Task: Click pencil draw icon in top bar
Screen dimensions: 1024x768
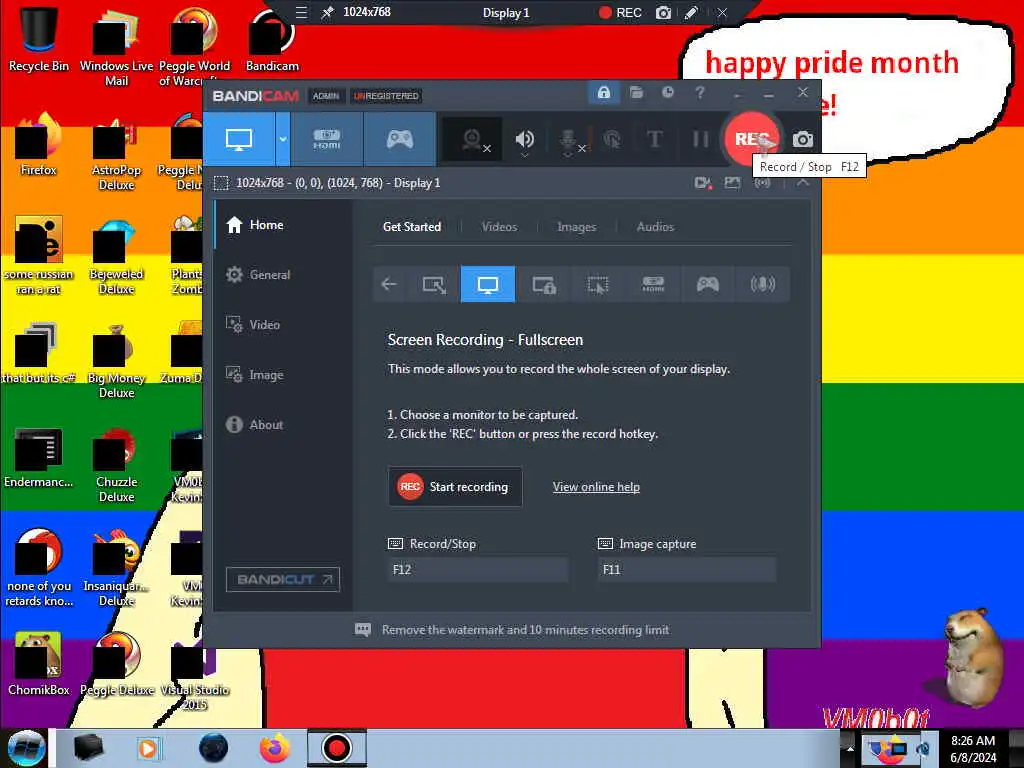Action: (x=692, y=12)
